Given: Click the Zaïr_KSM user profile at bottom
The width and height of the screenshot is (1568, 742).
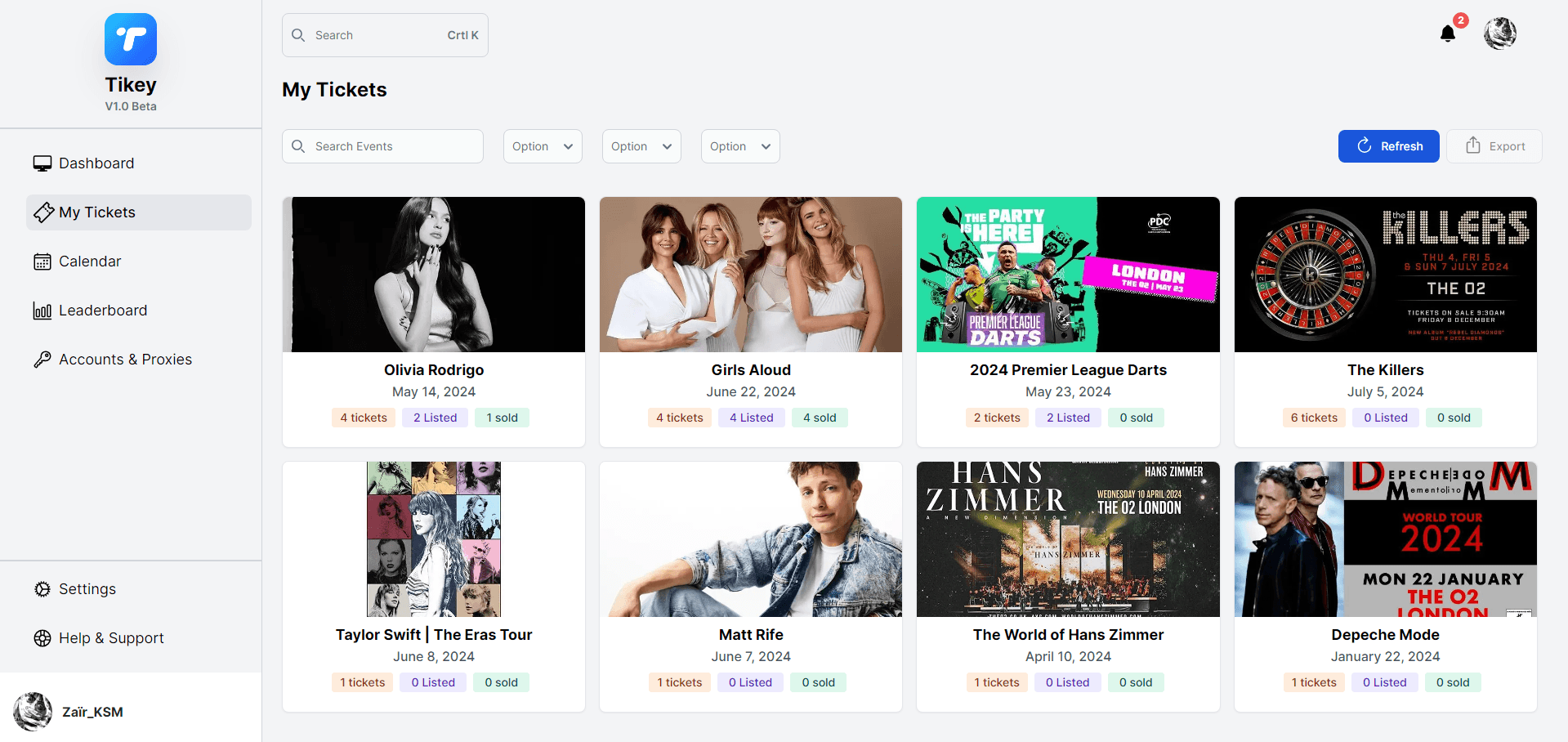Looking at the screenshot, I should pos(92,712).
